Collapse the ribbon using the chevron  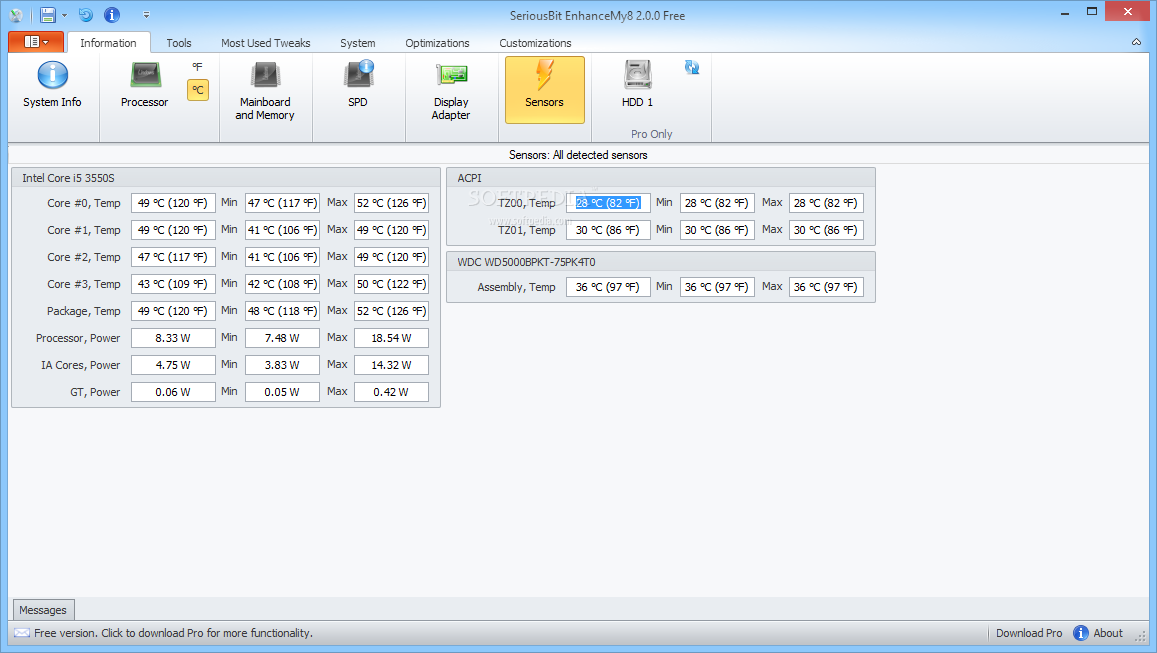1136,43
